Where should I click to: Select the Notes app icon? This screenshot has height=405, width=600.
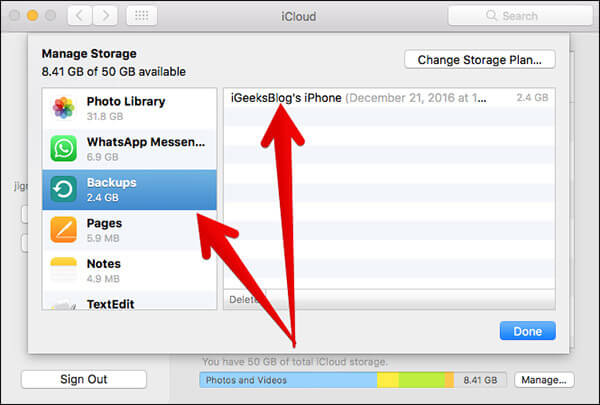click(64, 271)
